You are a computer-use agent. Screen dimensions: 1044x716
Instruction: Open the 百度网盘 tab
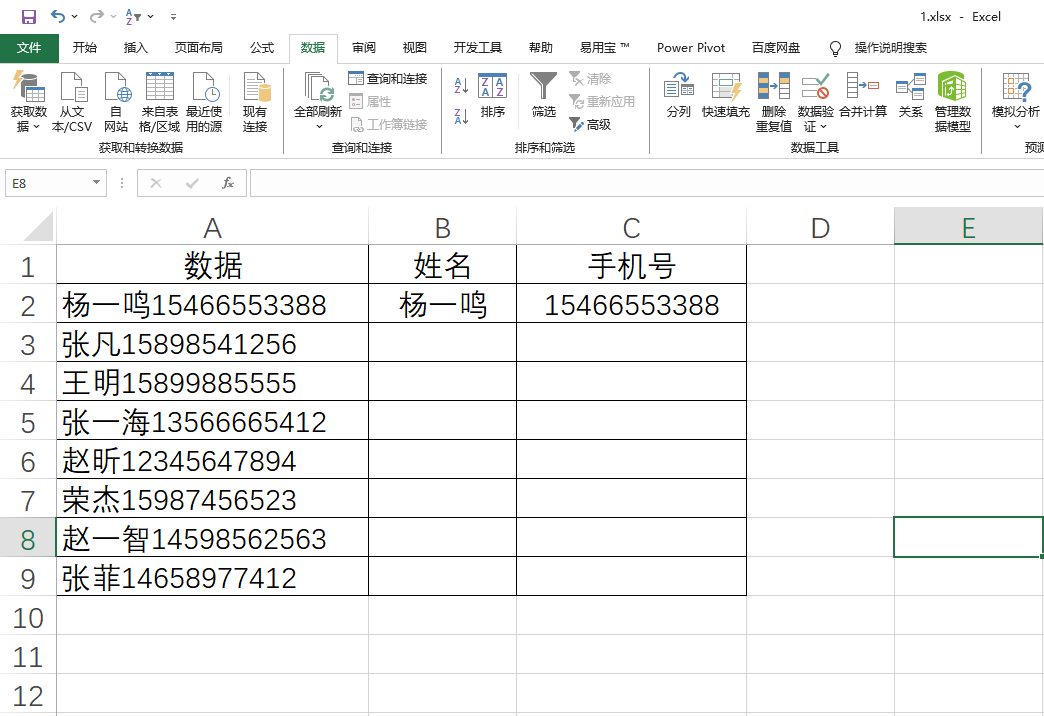click(776, 48)
